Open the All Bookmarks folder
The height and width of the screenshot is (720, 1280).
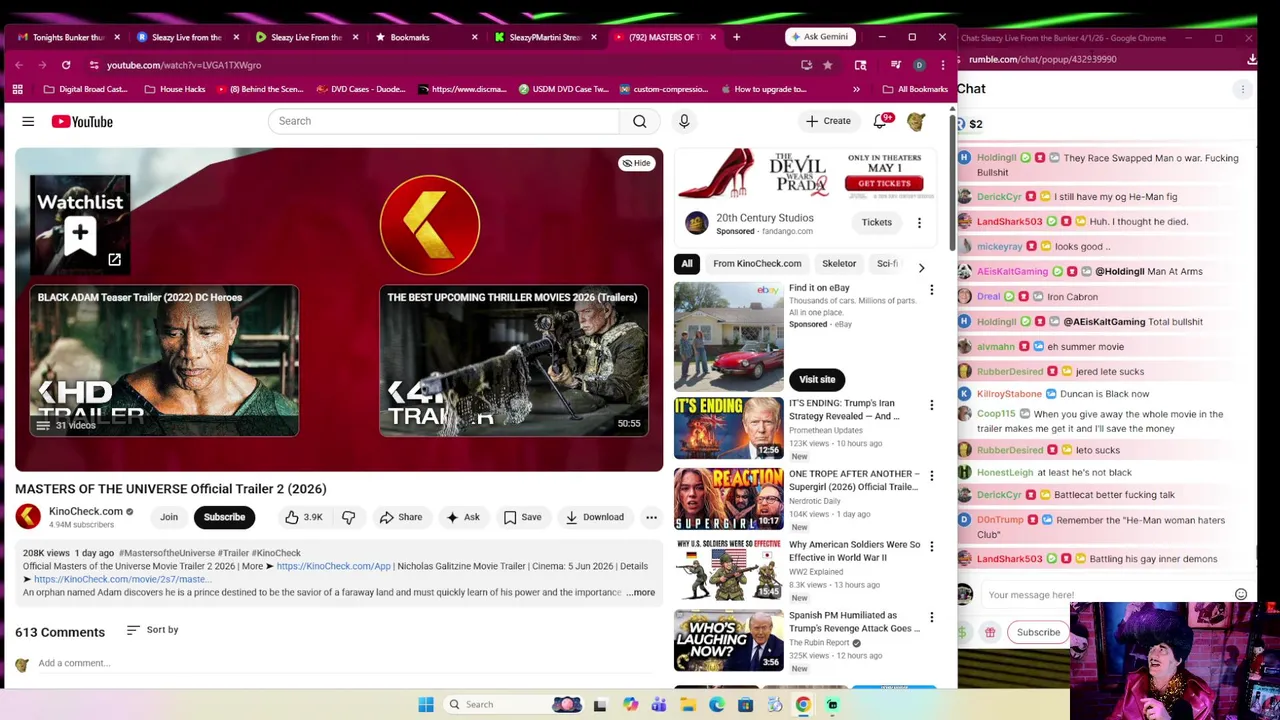click(914, 89)
